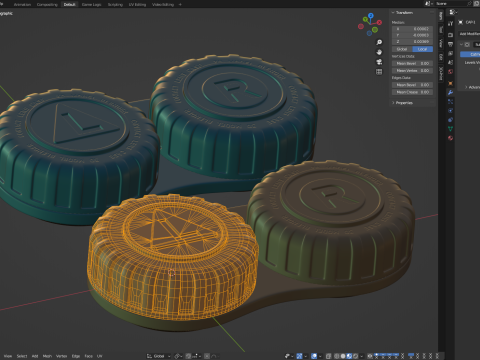Screen dimensions: 480x360
Task: Open the Select menu
Action: coord(22,356)
